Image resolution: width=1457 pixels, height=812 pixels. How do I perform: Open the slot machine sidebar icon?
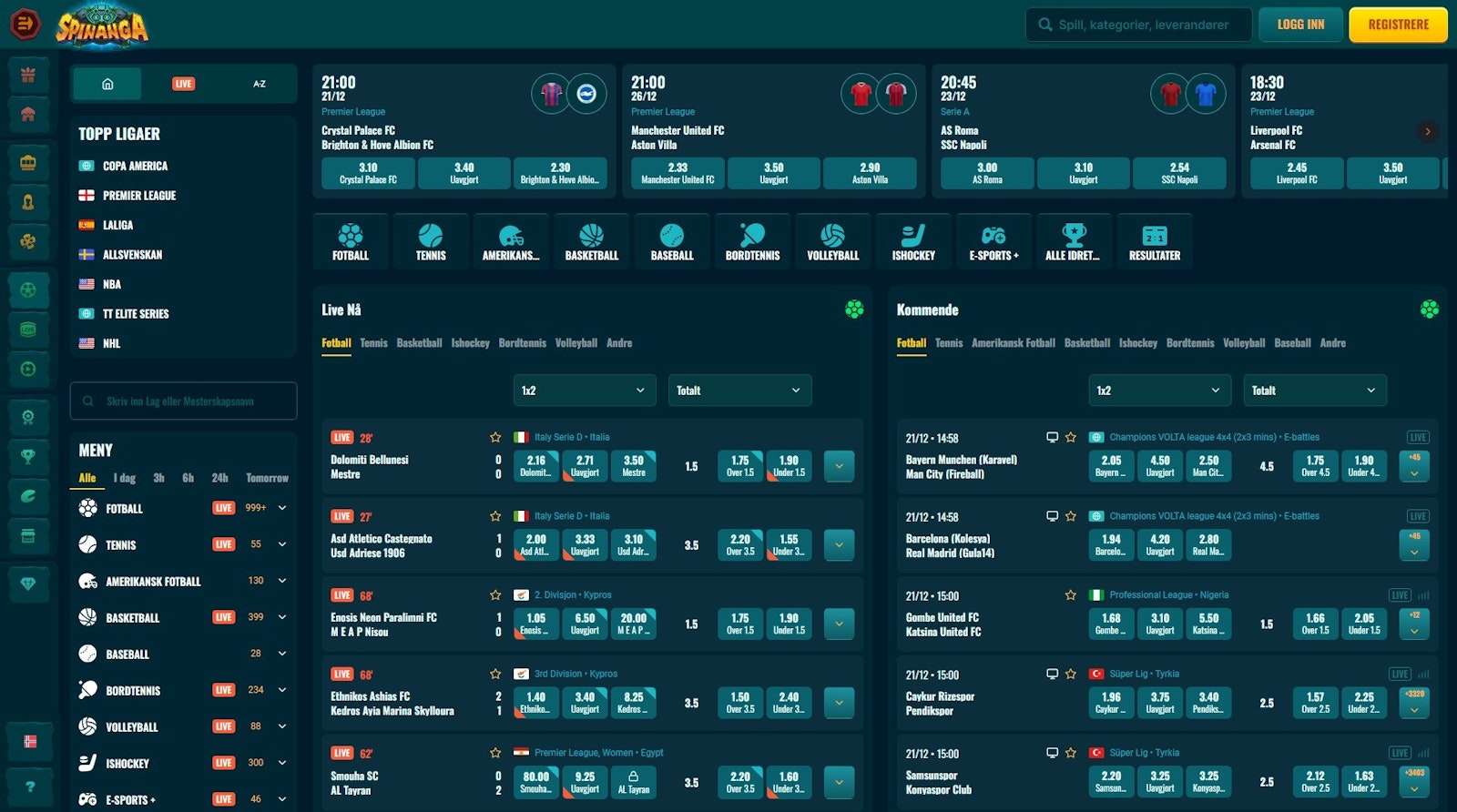tap(28, 163)
